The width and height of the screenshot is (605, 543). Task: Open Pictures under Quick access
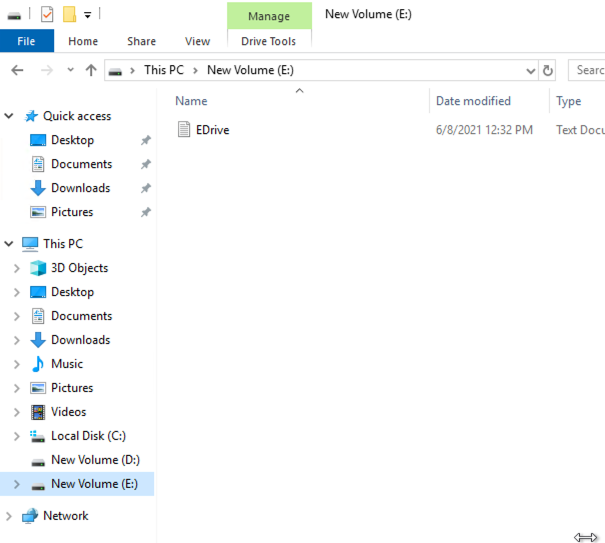(x=72, y=211)
